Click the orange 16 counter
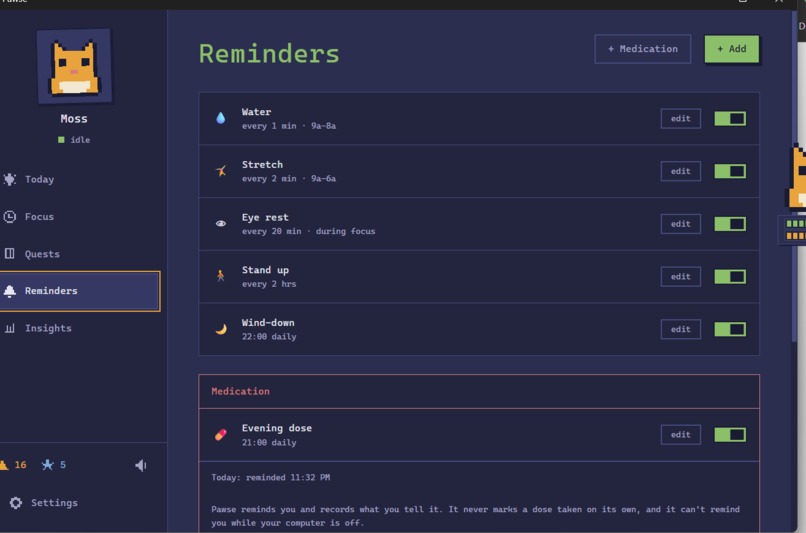This screenshot has height=533, width=806. pyautogui.click(x=20, y=465)
